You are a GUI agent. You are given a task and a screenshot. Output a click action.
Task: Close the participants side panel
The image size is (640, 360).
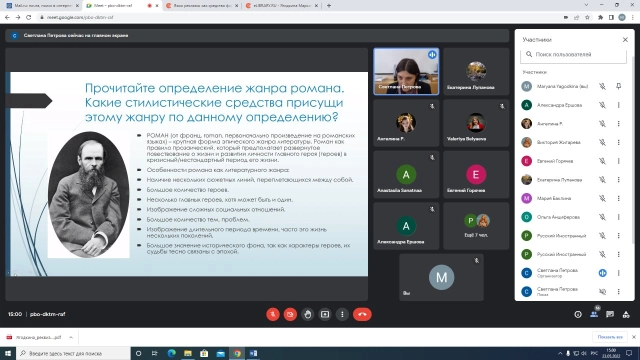click(x=625, y=40)
